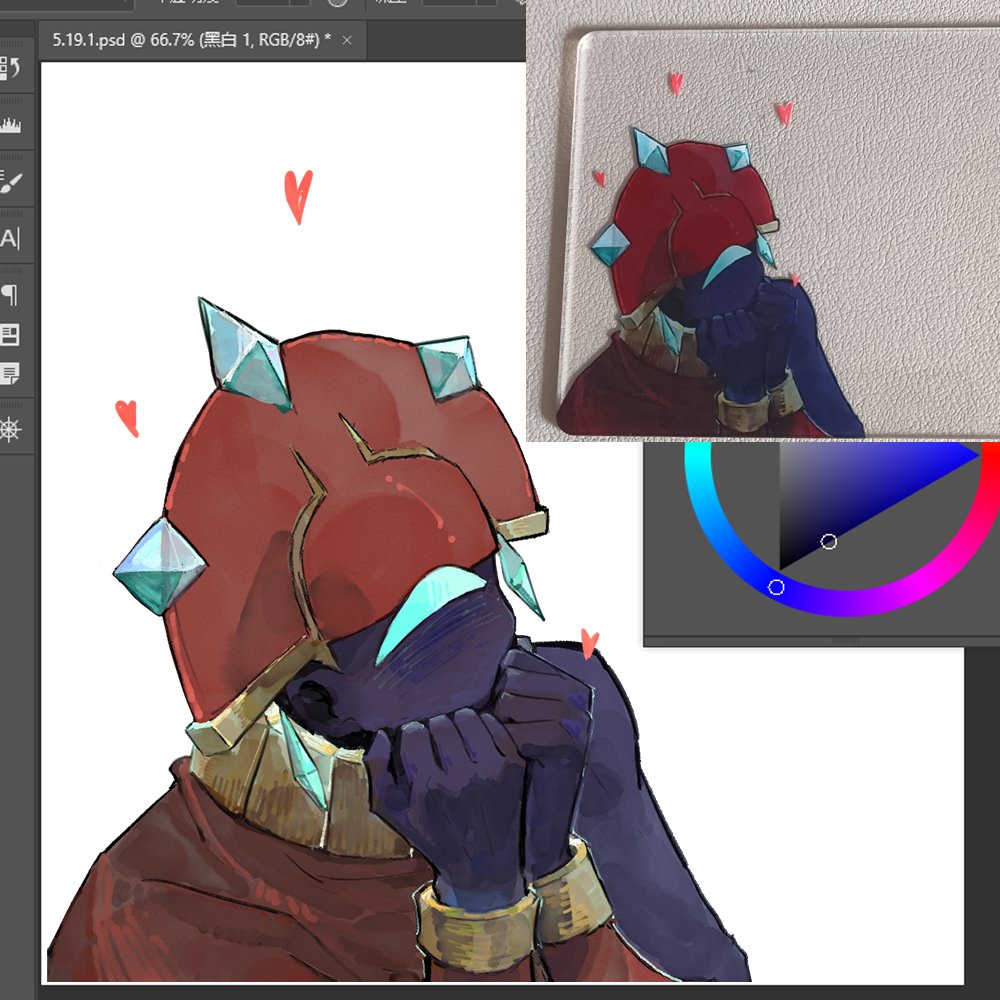1000x1000 pixels.
Task: Open the Brush Settings panel icon
Action: coord(11,182)
